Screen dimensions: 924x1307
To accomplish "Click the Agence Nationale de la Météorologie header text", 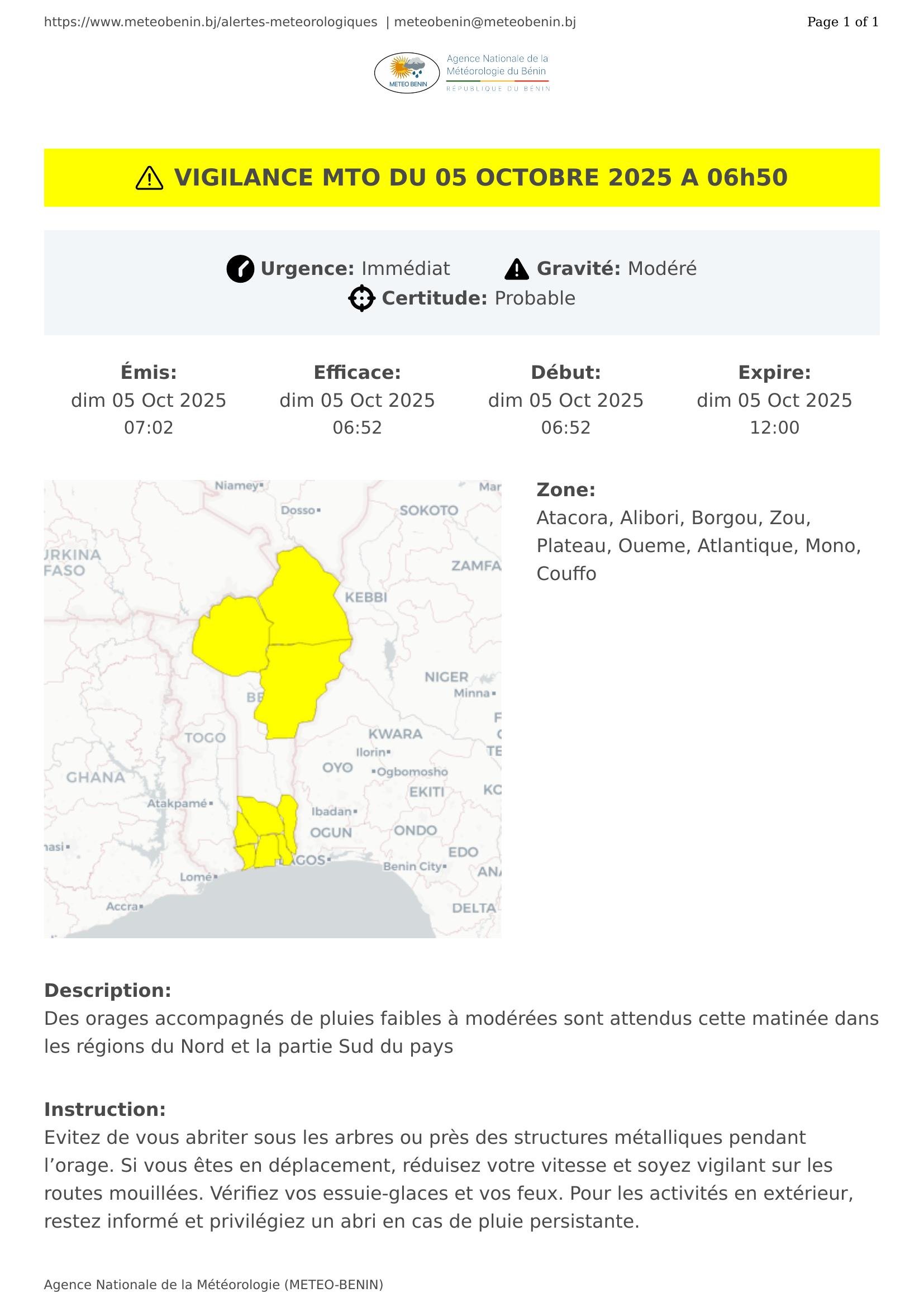I will [497, 65].
